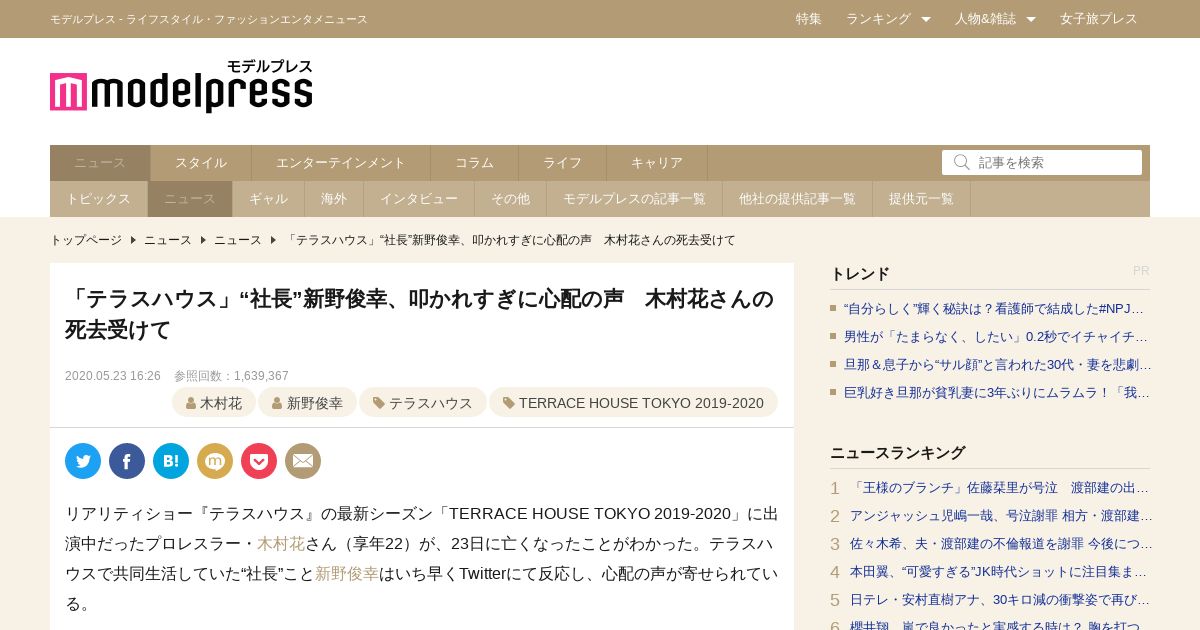The width and height of the screenshot is (1200, 630).
Task: Click the 新野俊幸 person tag
Action: pos(308,403)
